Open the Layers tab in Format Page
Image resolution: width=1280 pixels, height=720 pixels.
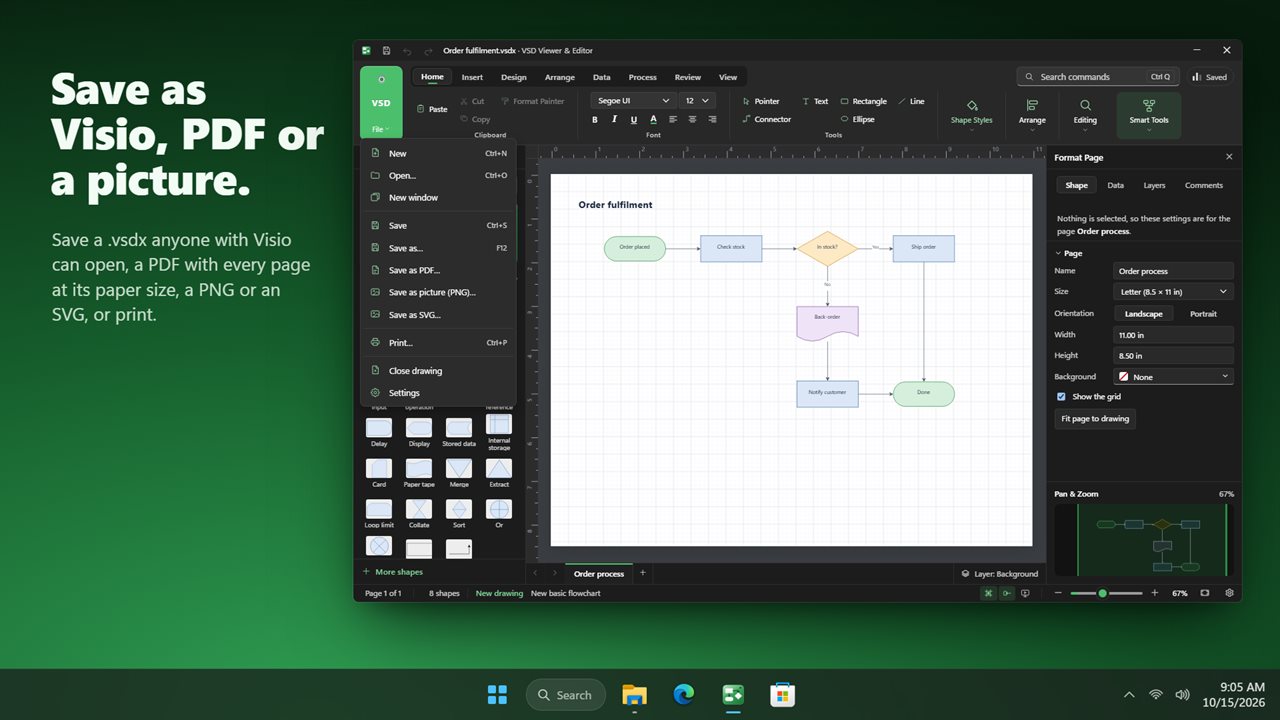tap(1154, 185)
